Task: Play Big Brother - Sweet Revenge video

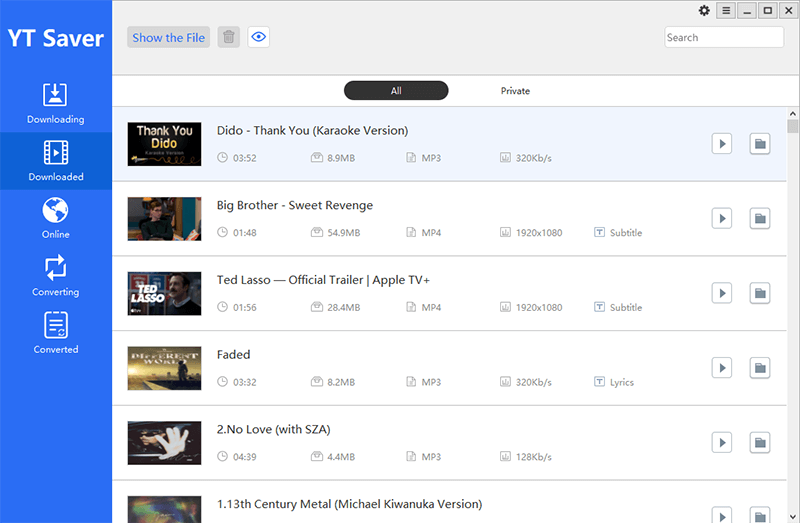Action: [x=722, y=218]
